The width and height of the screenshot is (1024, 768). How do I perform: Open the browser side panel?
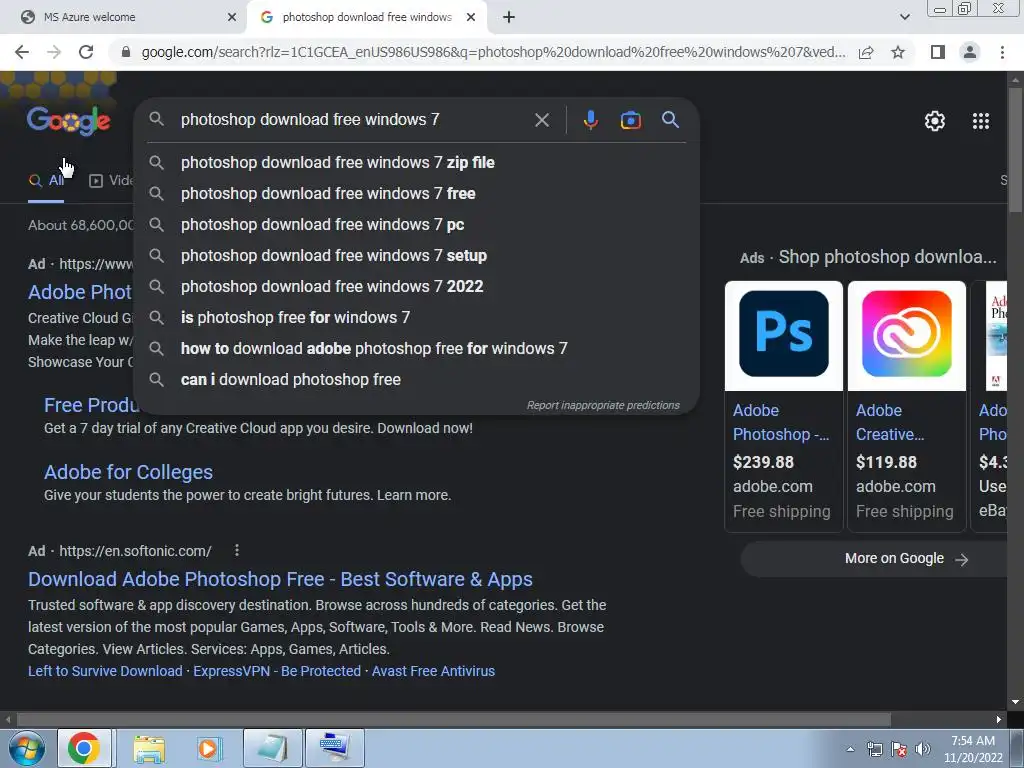[937, 52]
